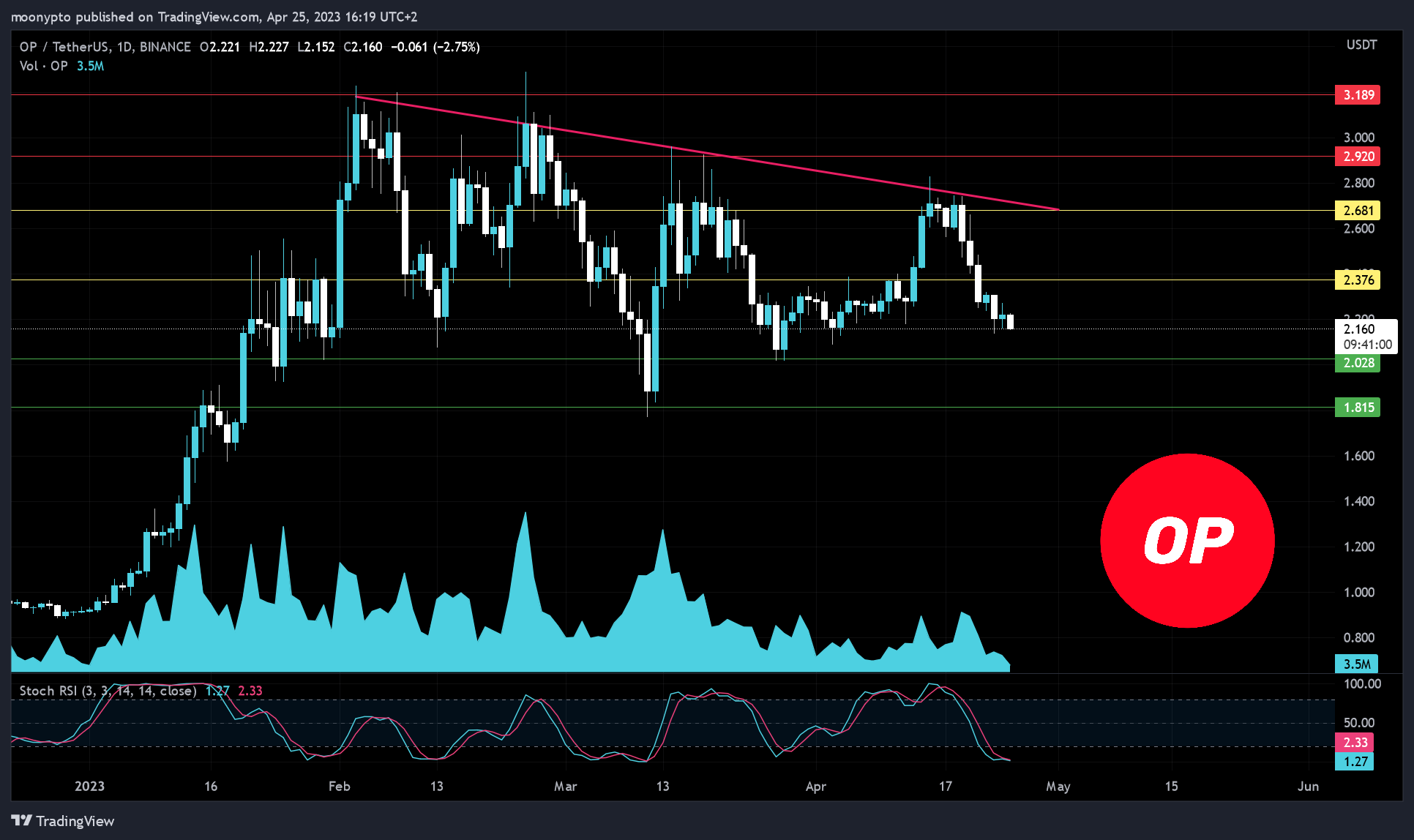Click the 1.000 price axis tick
The width and height of the screenshot is (1414, 840).
(1359, 593)
